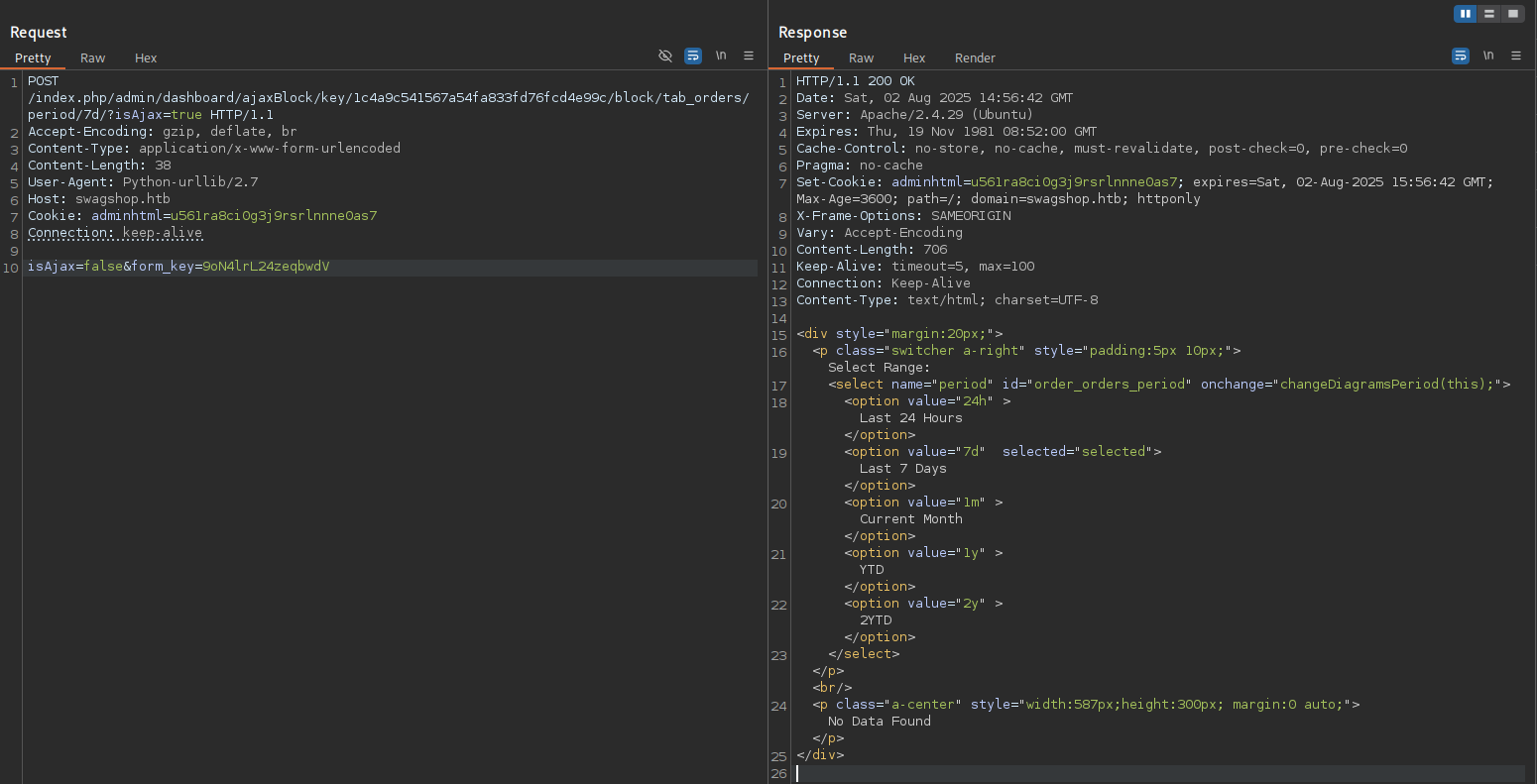Toggle hiding non-printable request characters (crossed-eye icon)
The image size is (1537, 784).
click(x=665, y=56)
